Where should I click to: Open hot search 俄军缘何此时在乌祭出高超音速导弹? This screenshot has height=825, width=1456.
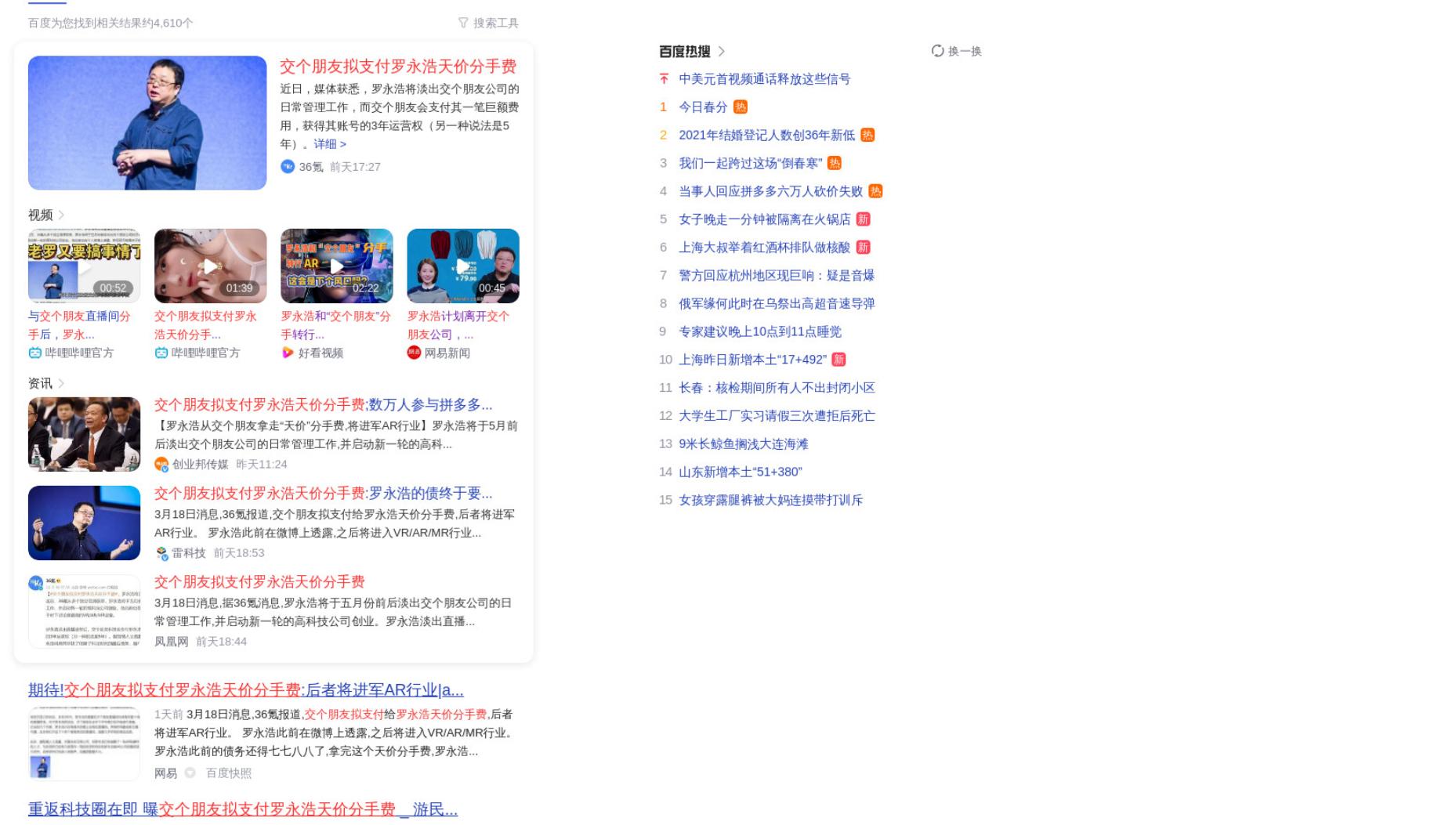point(777,304)
